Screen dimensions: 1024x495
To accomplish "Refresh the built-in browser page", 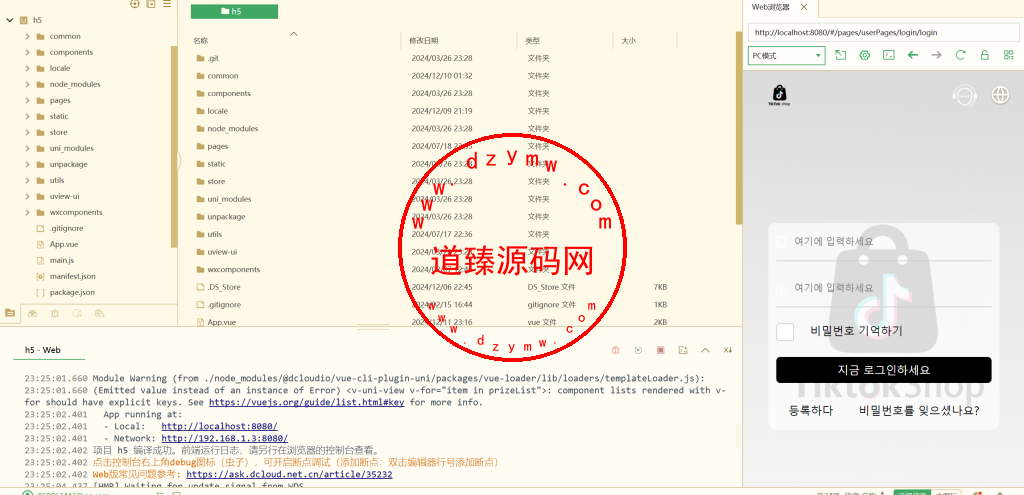I will click(961, 56).
